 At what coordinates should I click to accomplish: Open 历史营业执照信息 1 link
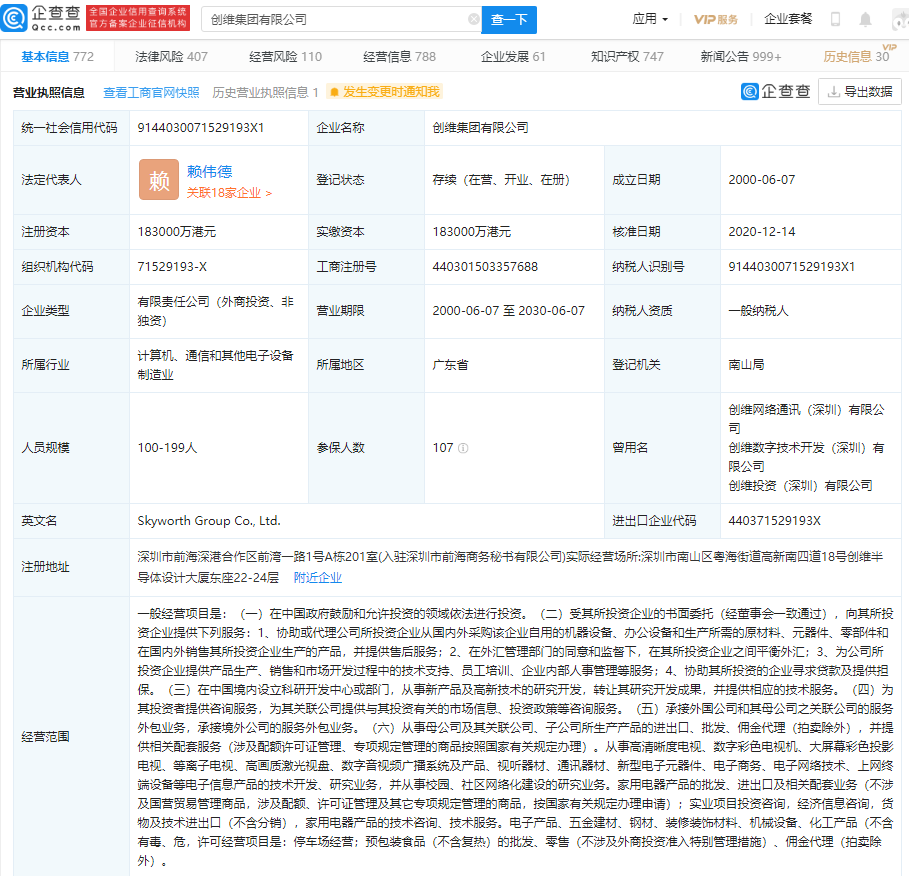click(x=266, y=92)
